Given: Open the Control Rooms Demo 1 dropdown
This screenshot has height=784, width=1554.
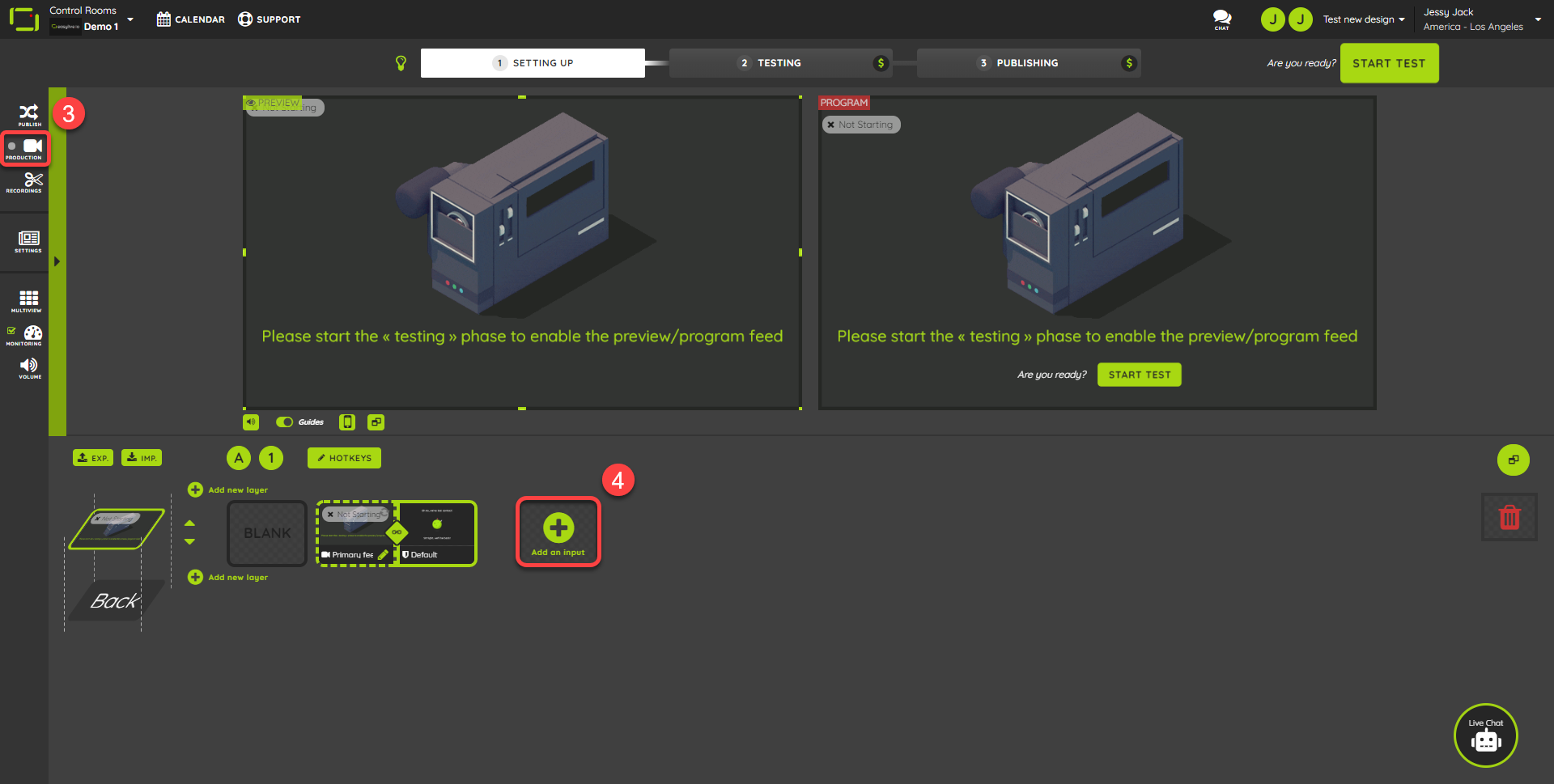Looking at the screenshot, I should 91,19.
